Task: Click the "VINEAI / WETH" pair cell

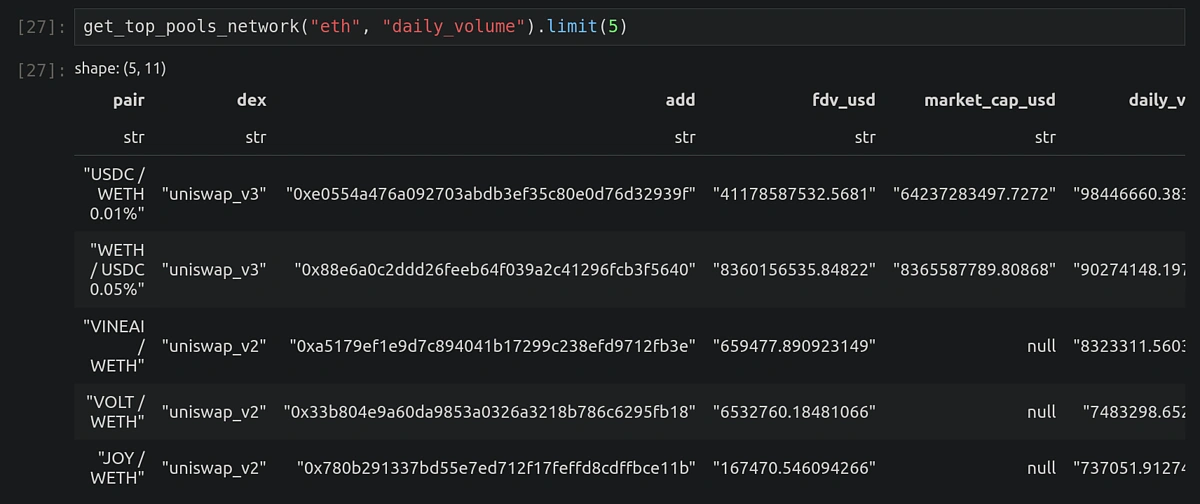Action: (x=118, y=346)
